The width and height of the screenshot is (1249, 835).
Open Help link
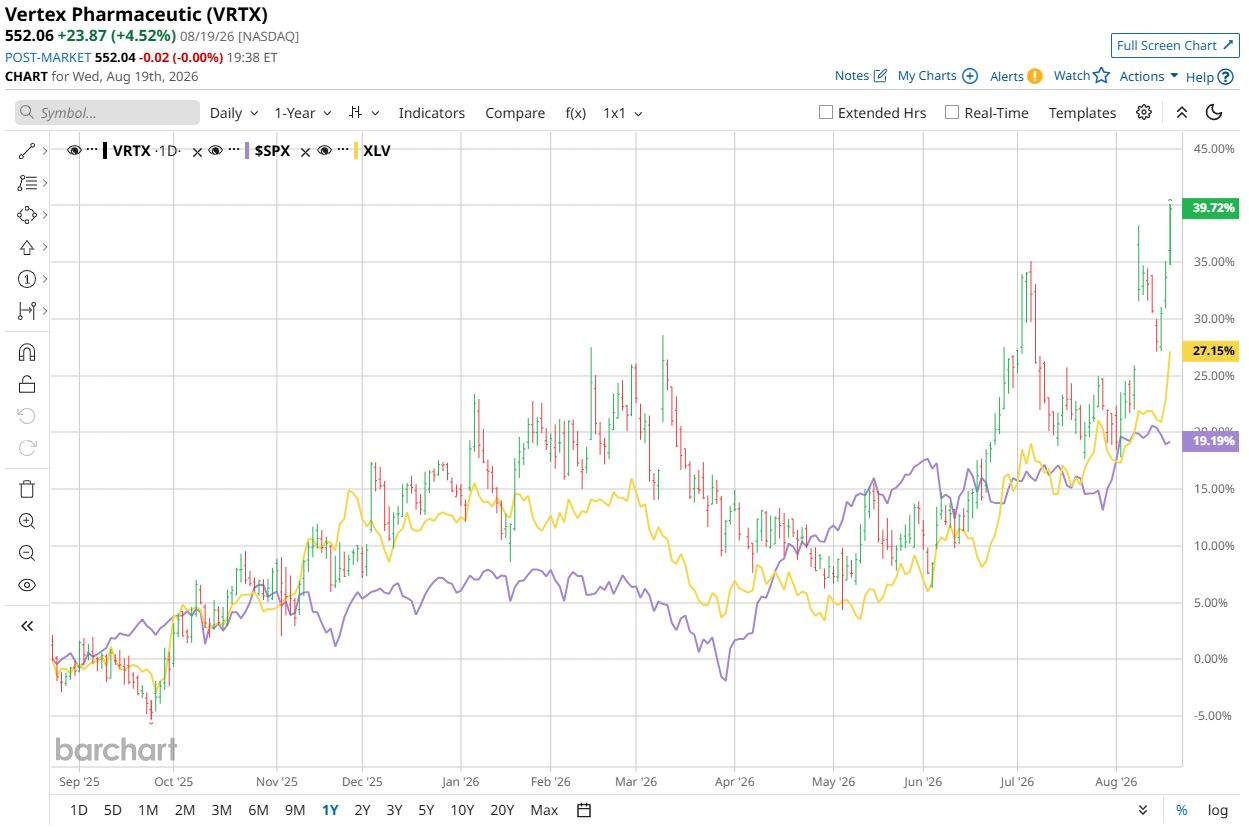(1209, 77)
